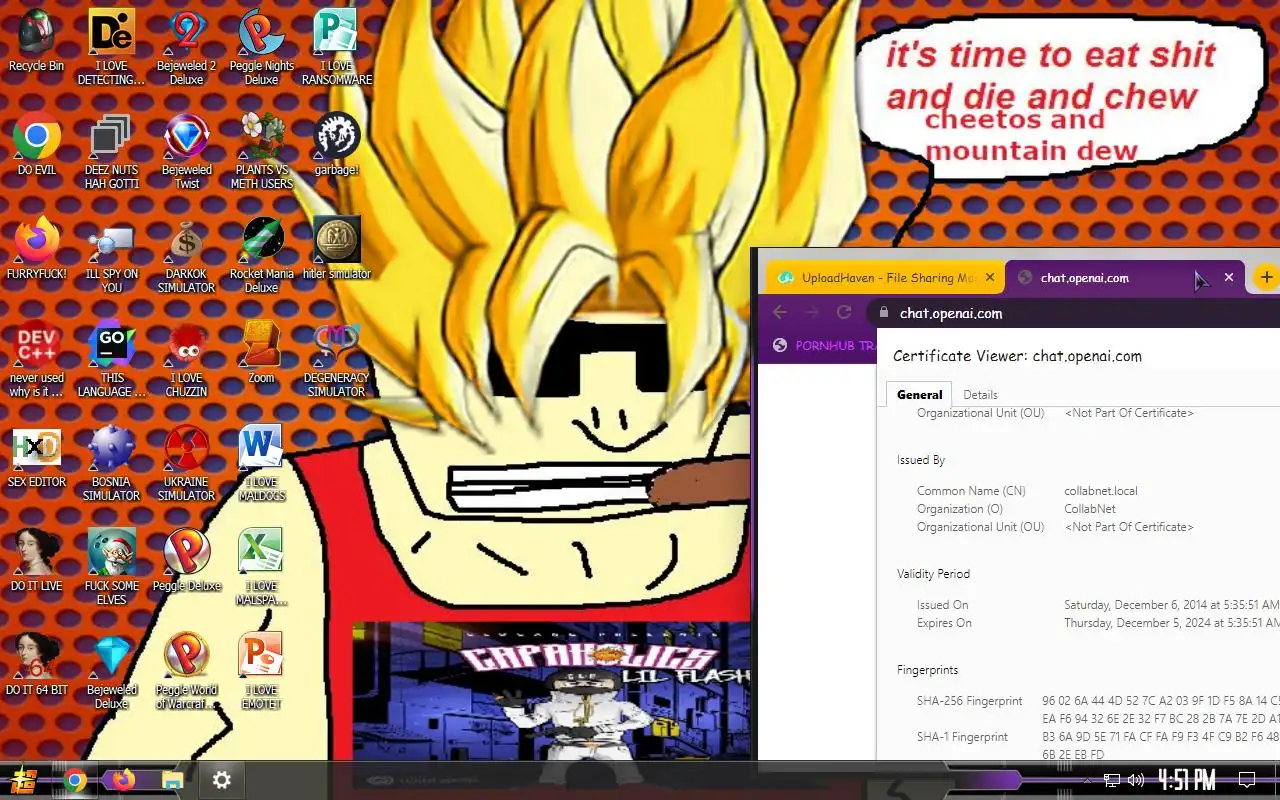Screen dimensions: 1280x800
Task: Select the 'garbage!' desktop icon
Action: pyautogui.click(x=336, y=144)
